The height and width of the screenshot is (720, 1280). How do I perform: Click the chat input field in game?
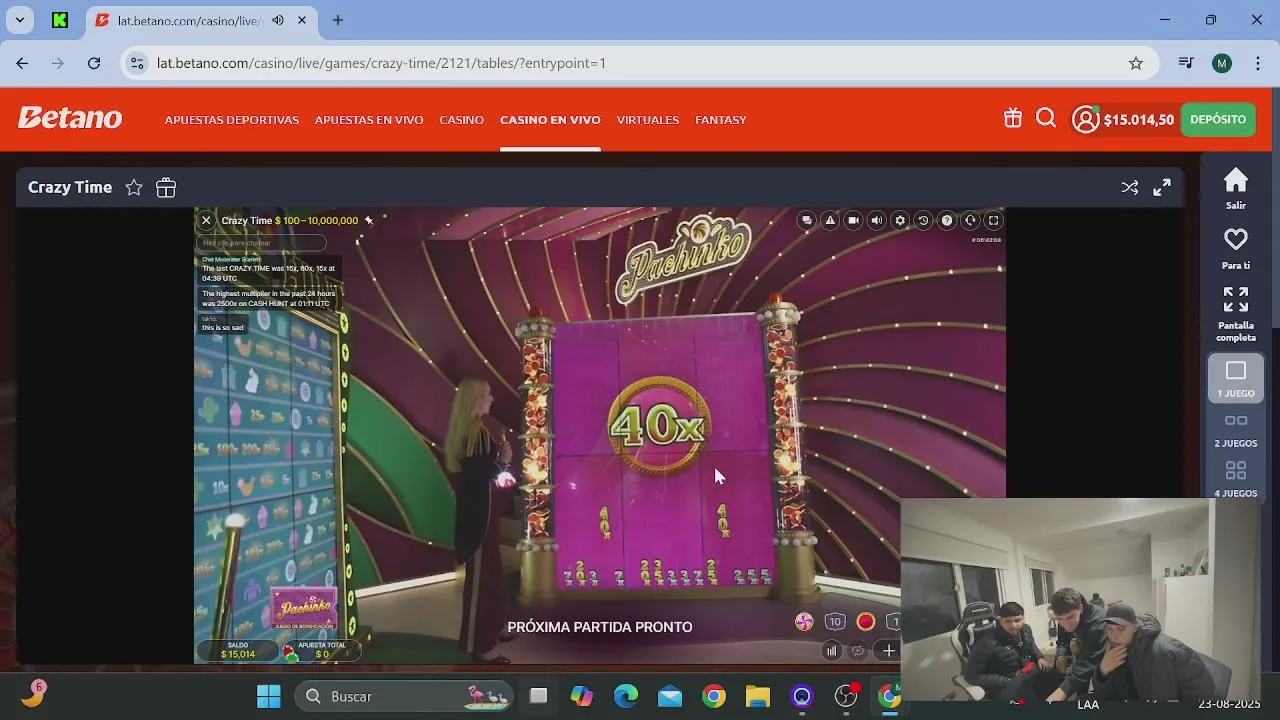(x=261, y=242)
